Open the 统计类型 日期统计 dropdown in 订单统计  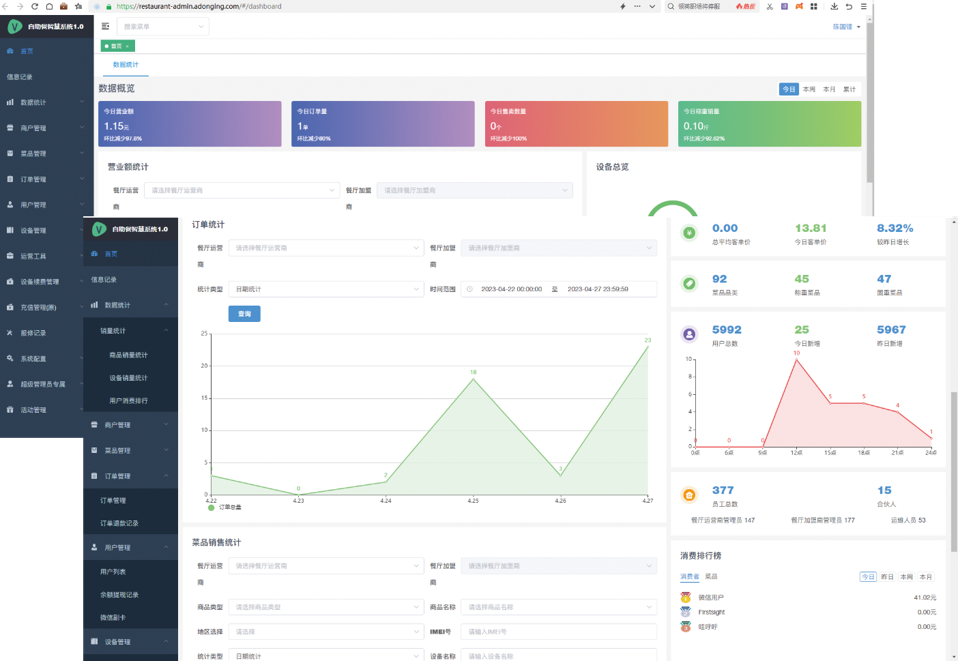(326, 289)
